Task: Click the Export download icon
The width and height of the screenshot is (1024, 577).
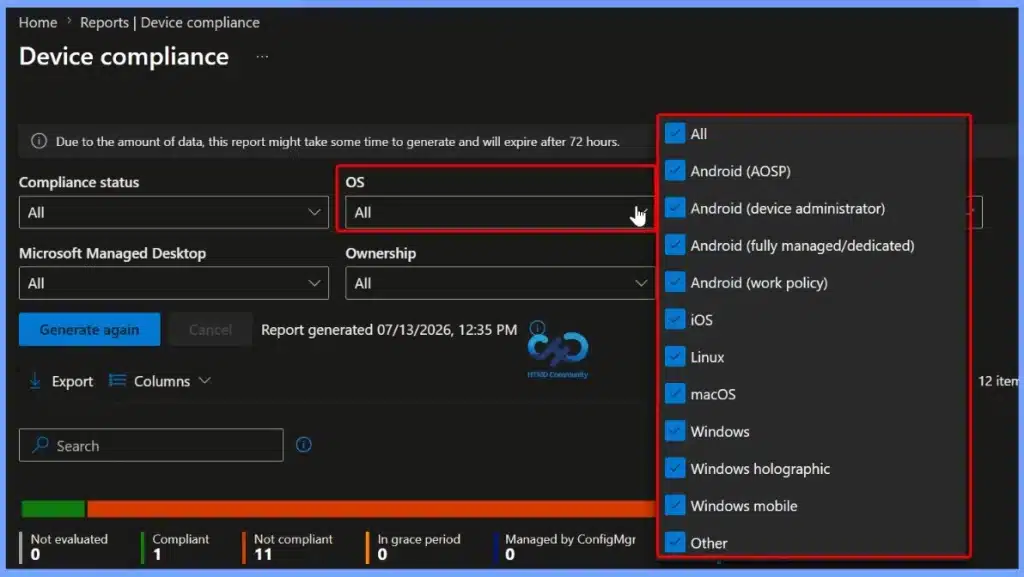Action: (35, 381)
